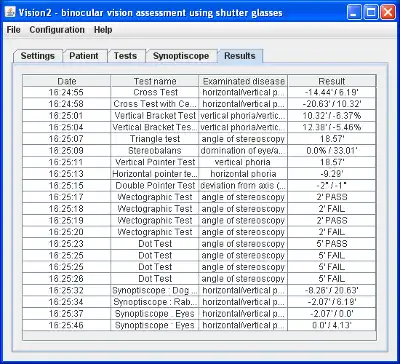Select result cell -2.07' / 0.0'
Viewport: 400px width, 364px height.
tap(332, 314)
